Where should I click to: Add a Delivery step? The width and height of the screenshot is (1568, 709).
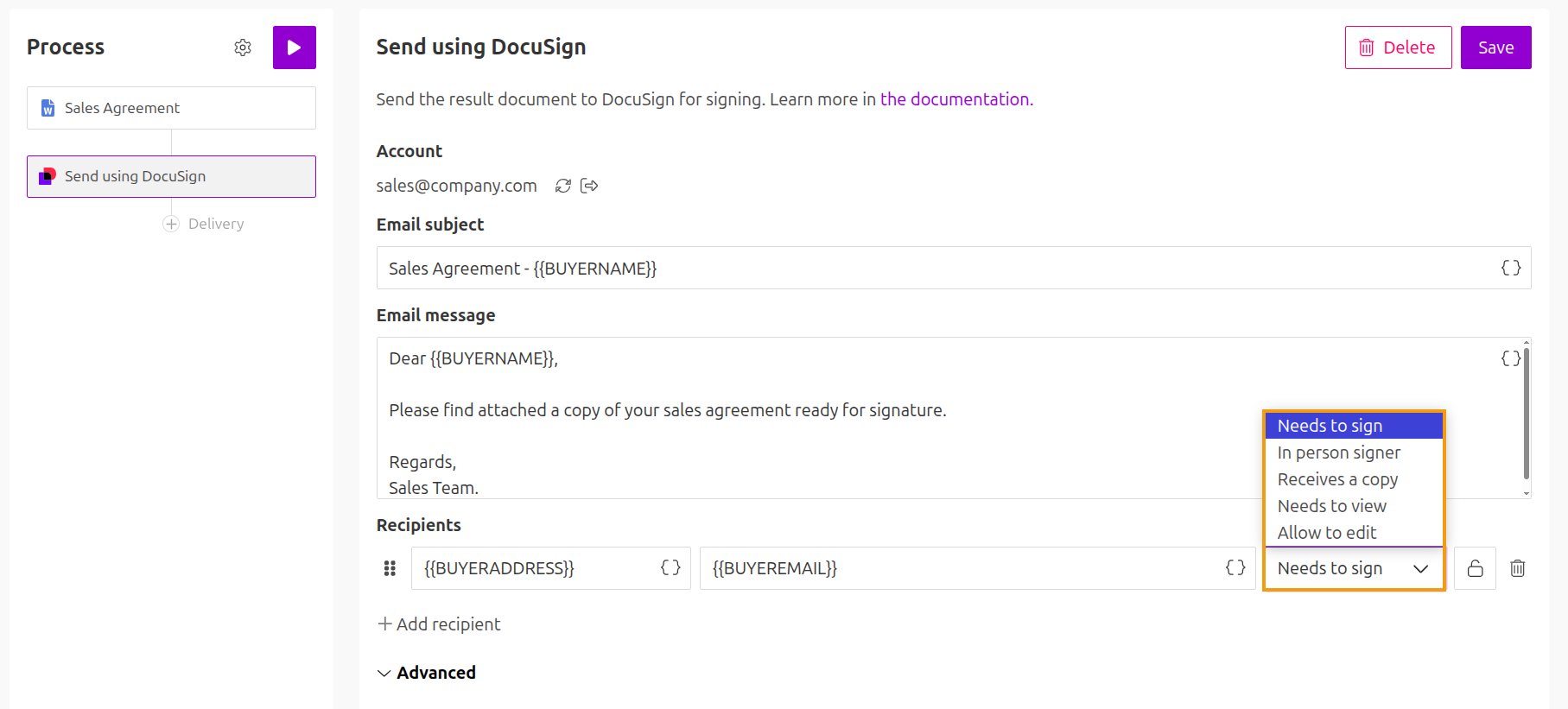(204, 224)
